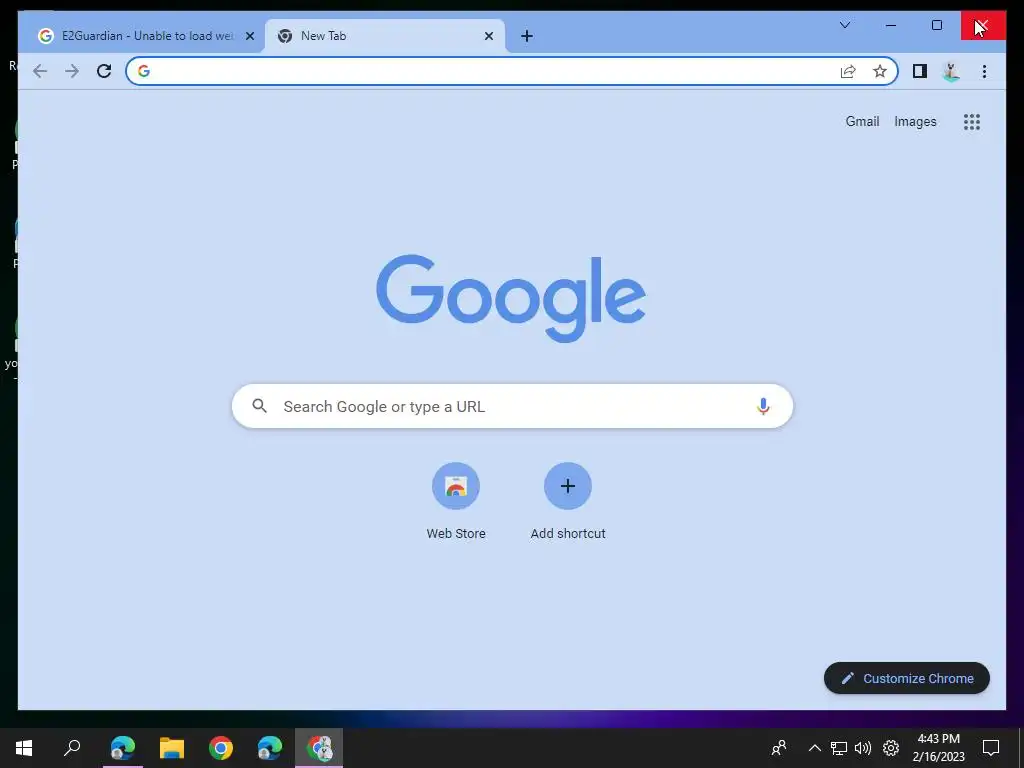Open the Images link
This screenshot has height=768, width=1024.
coord(915,121)
